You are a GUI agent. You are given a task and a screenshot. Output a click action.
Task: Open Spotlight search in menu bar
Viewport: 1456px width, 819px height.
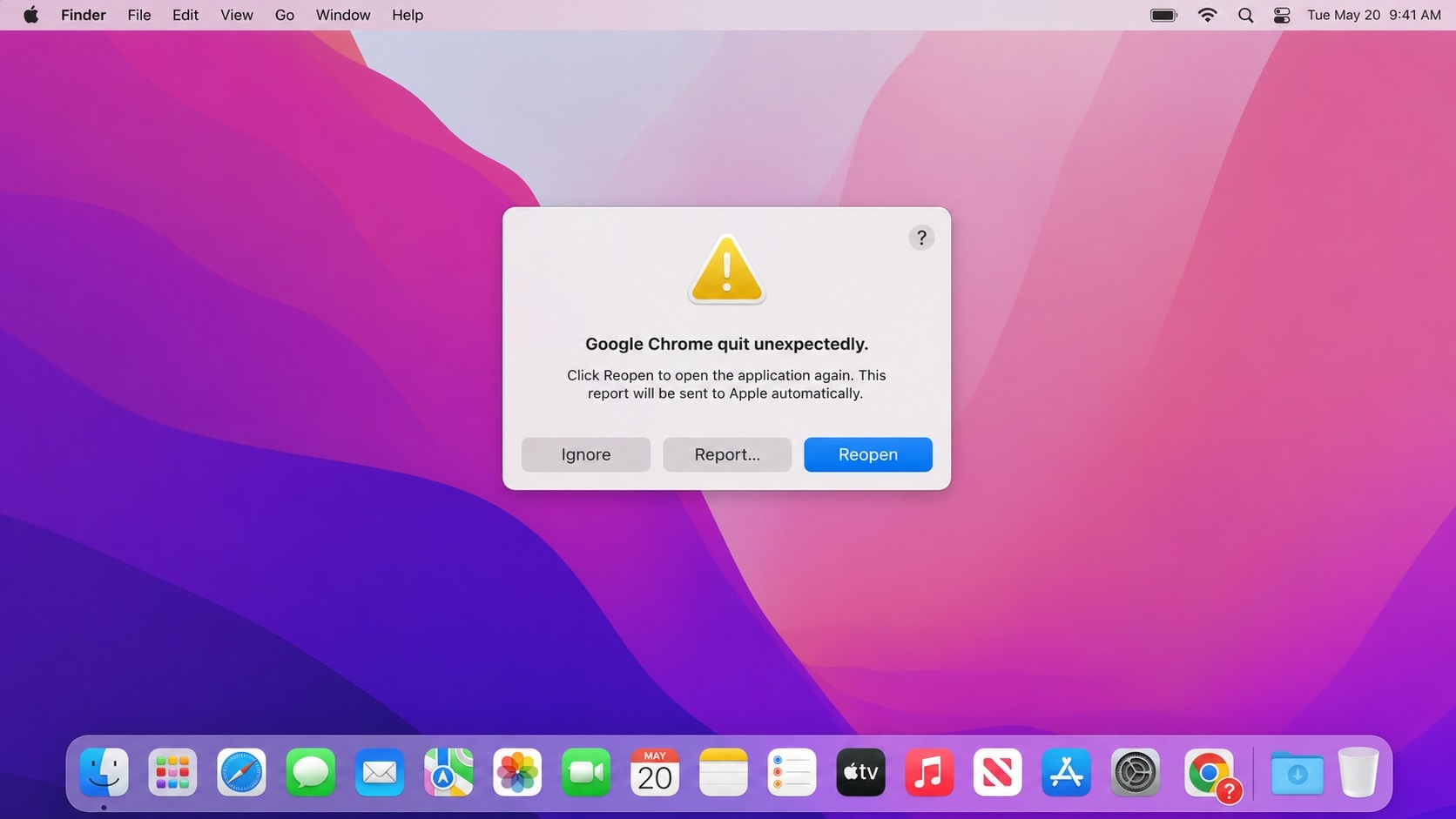tap(1246, 15)
